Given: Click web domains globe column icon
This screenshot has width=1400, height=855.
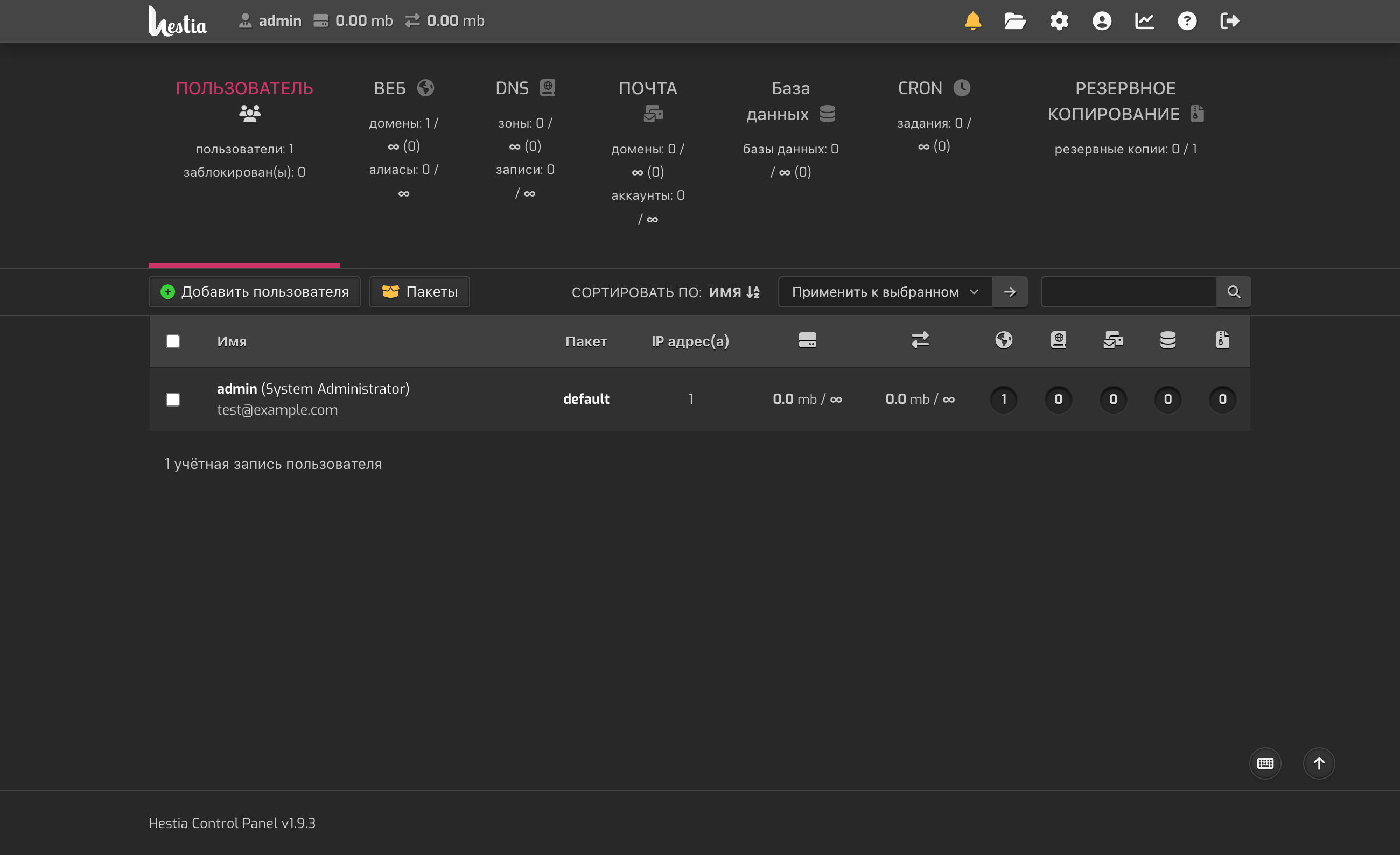Looking at the screenshot, I should coord(1003,340).
